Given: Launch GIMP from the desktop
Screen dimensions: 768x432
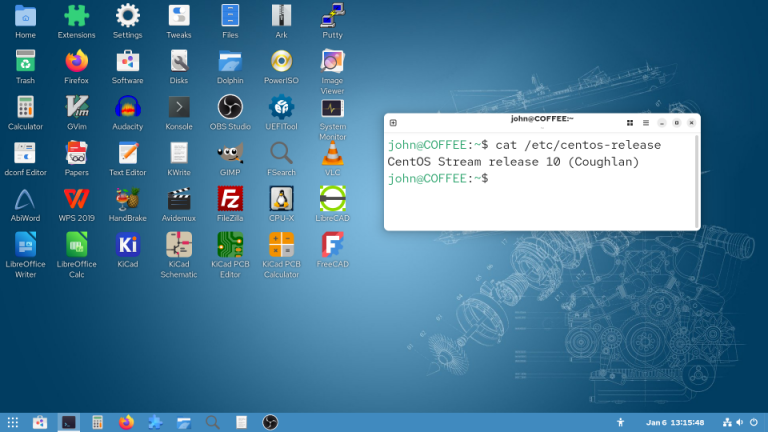Looking at the screenshot, I should click(230, 153).
